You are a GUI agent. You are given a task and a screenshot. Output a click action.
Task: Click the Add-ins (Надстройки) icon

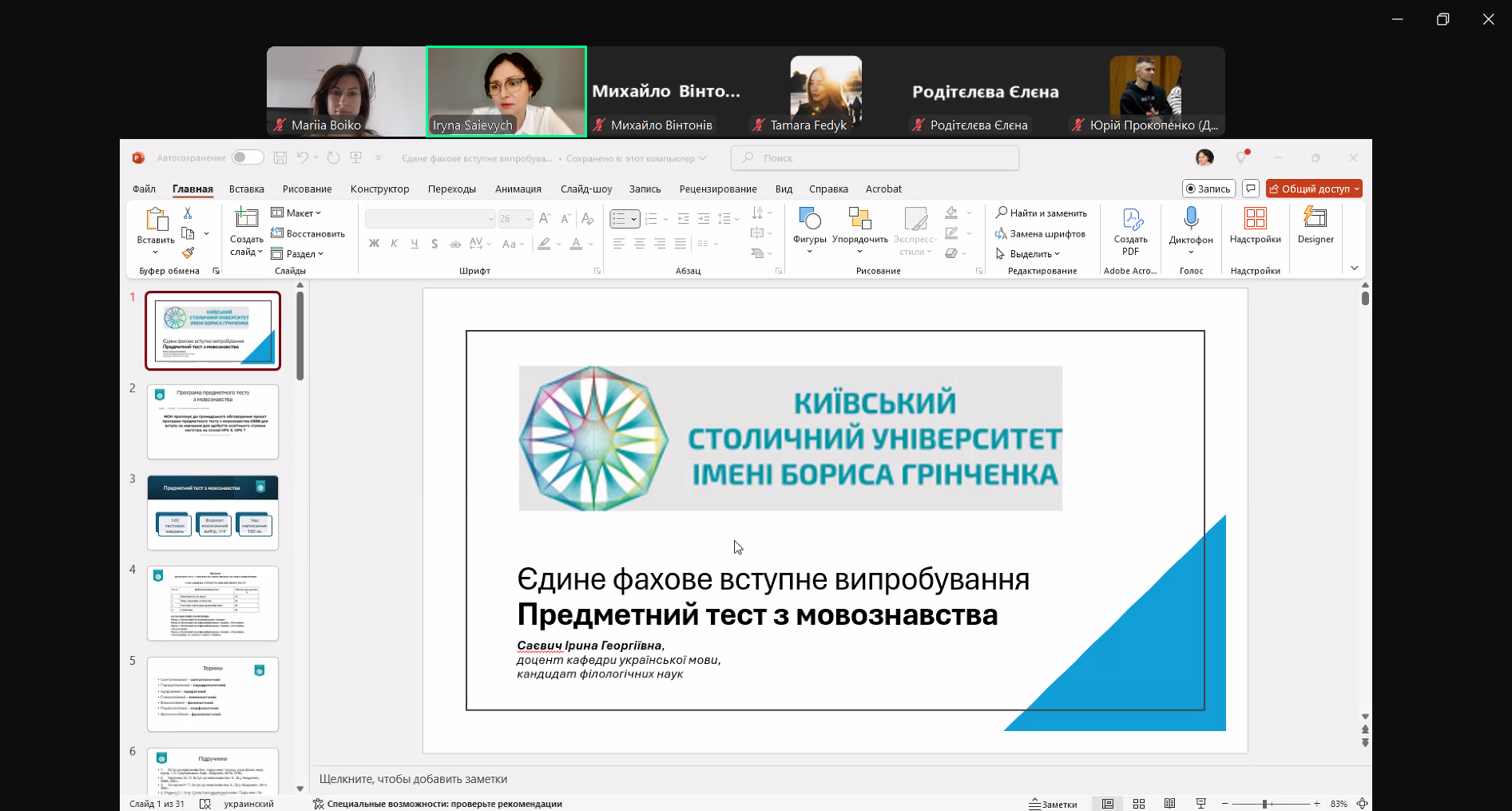point(1255,218)
